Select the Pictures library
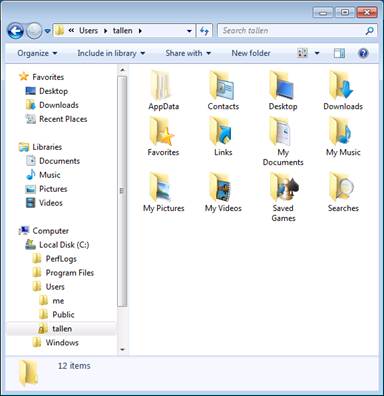The image size is (384, 396). [46, 189]
